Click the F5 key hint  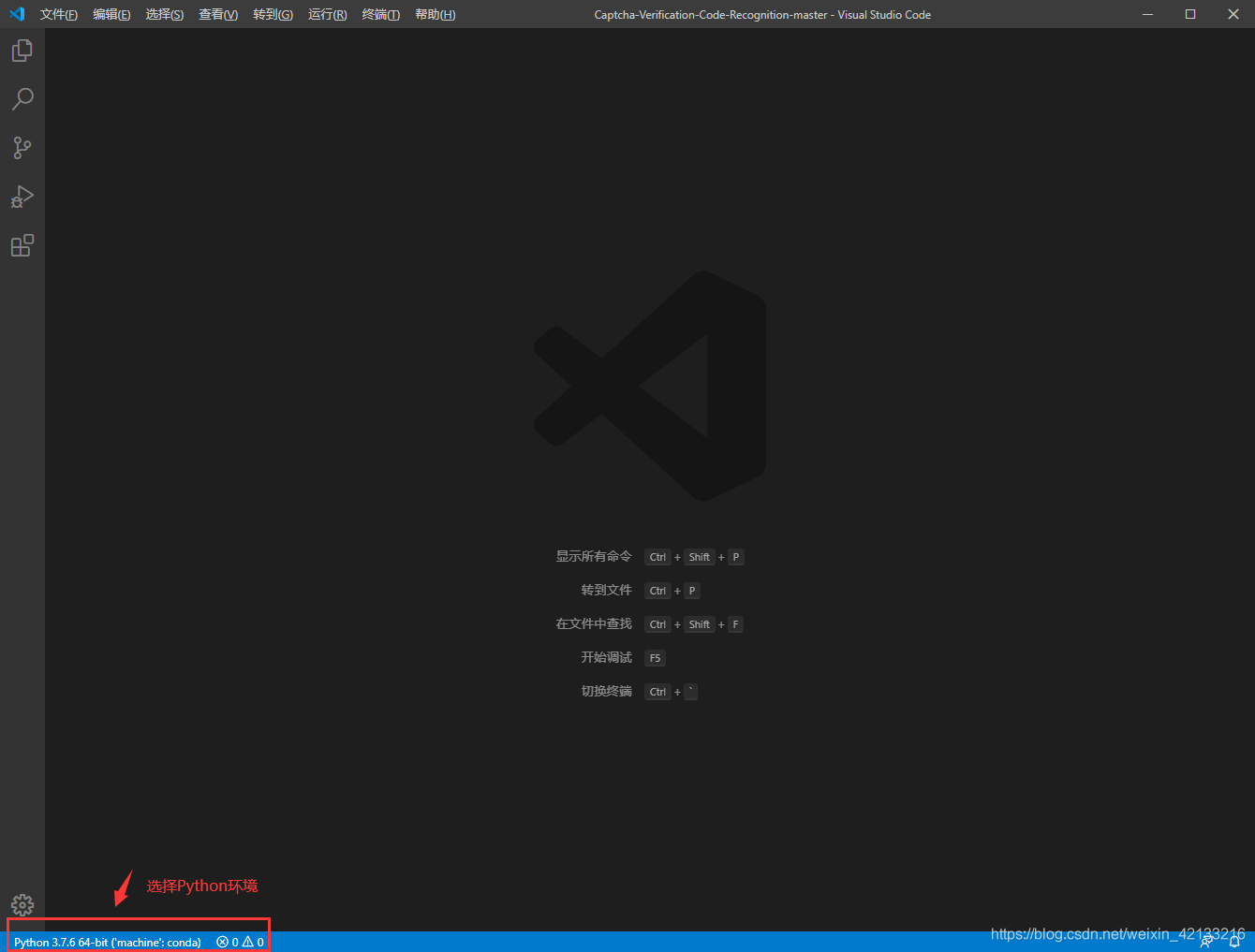coord(655,658)
